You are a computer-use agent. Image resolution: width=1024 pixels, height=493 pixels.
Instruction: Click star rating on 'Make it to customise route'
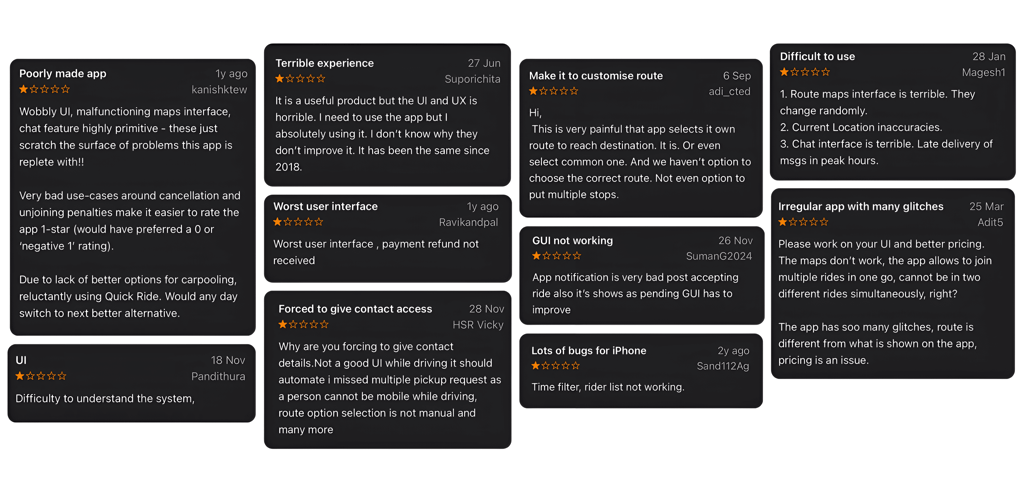pos(554,91)
